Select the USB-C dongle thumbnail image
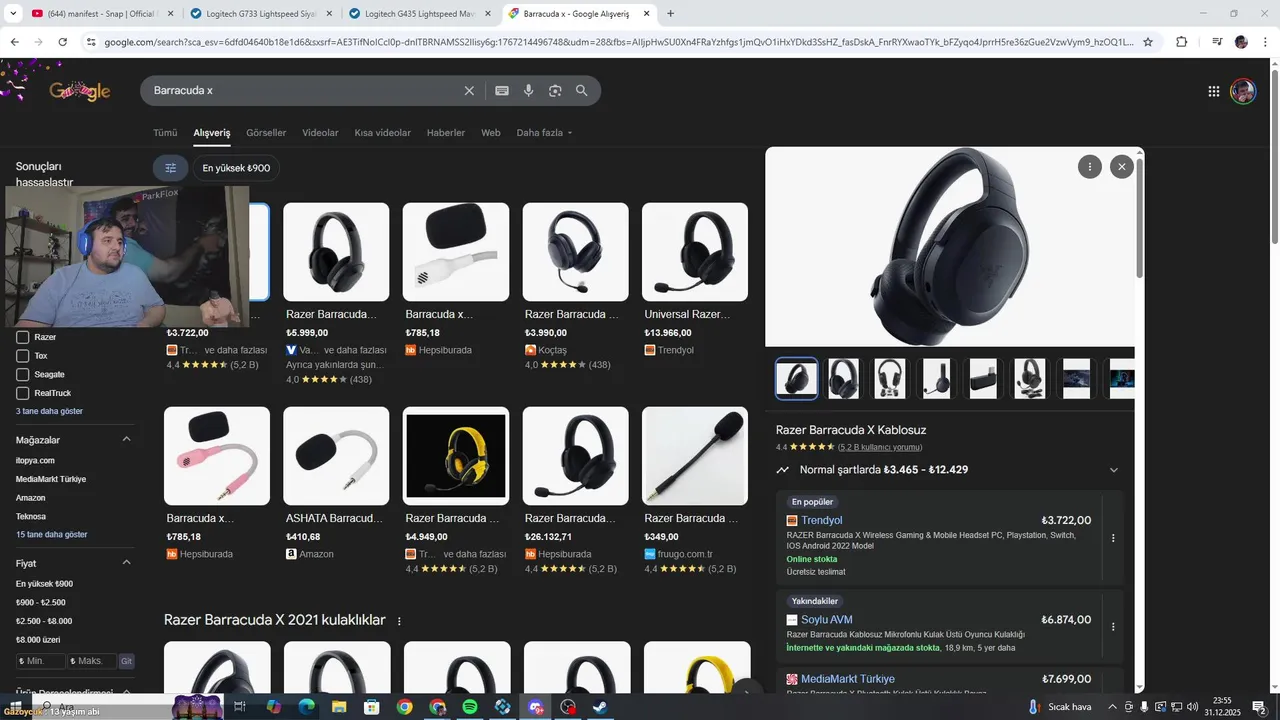 tap(982, 379)
